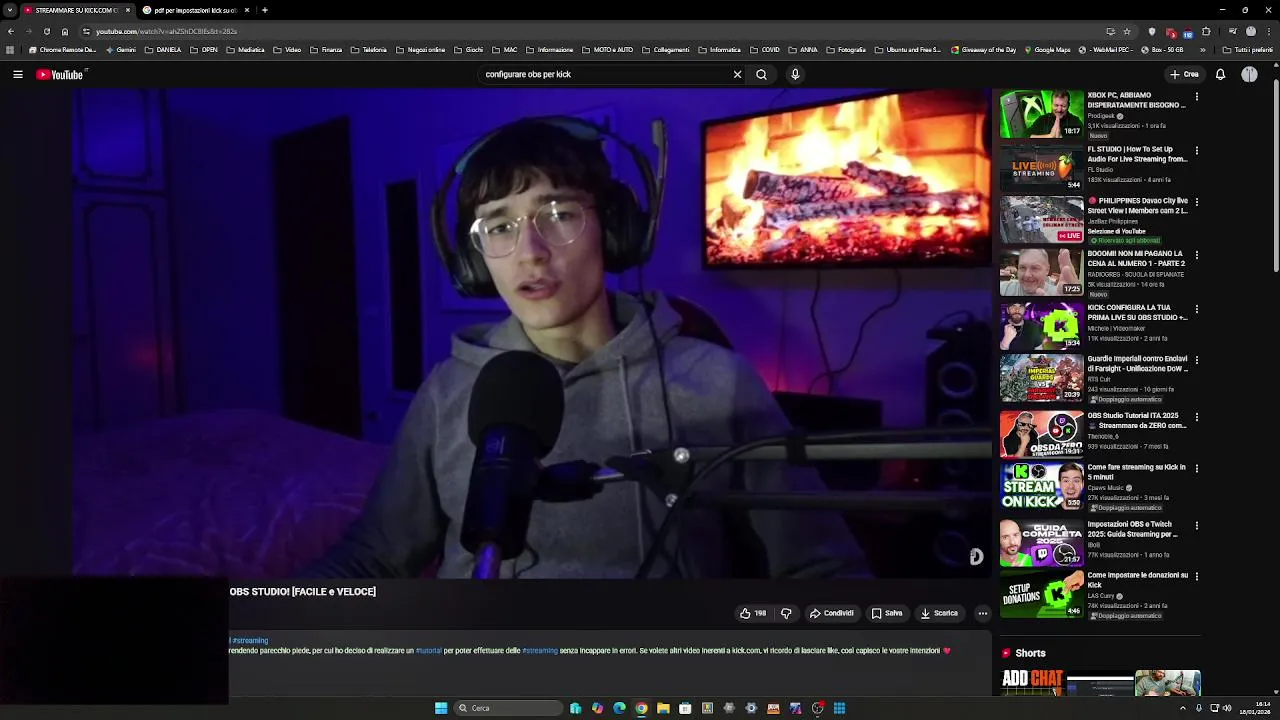1280x720 pixels.
Task: Click the #tutorial hashtag in description
Action: click(428, 651)
